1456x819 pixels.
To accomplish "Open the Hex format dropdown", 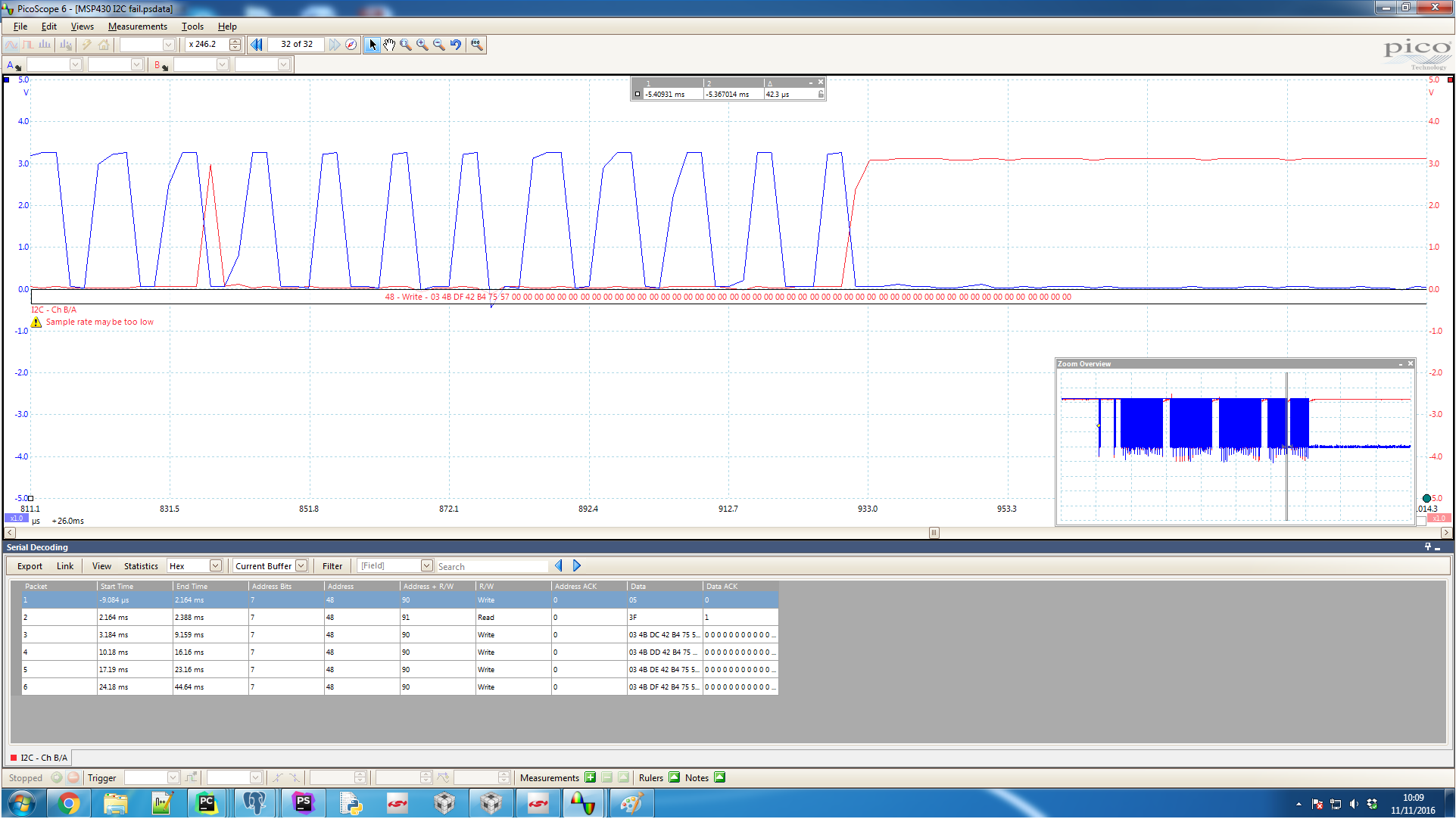I will tap(216, 566).
